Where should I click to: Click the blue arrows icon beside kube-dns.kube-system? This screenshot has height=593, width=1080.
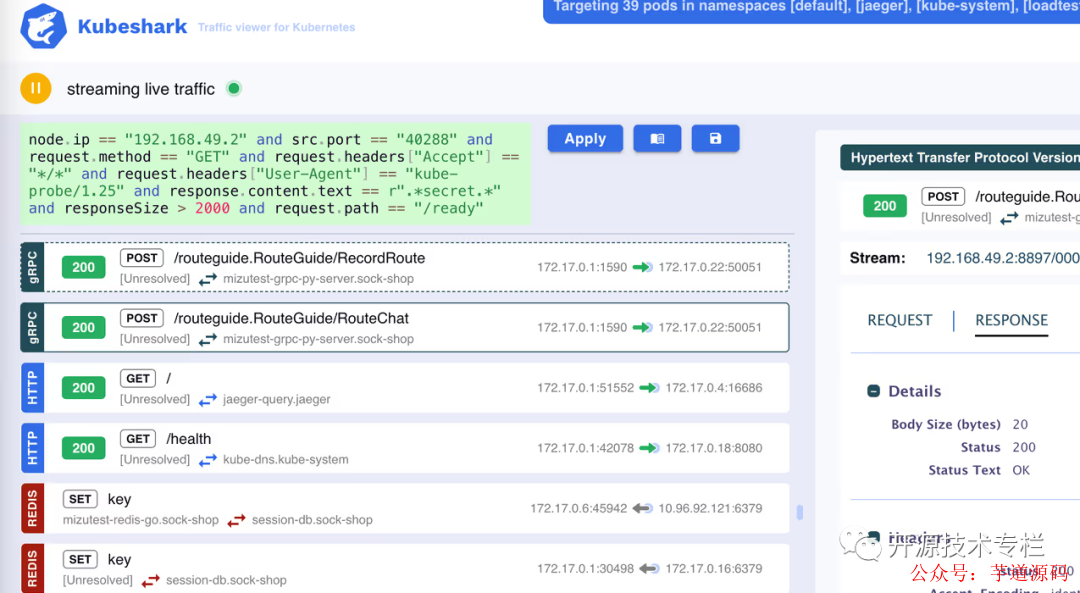[x=207, y=461]
